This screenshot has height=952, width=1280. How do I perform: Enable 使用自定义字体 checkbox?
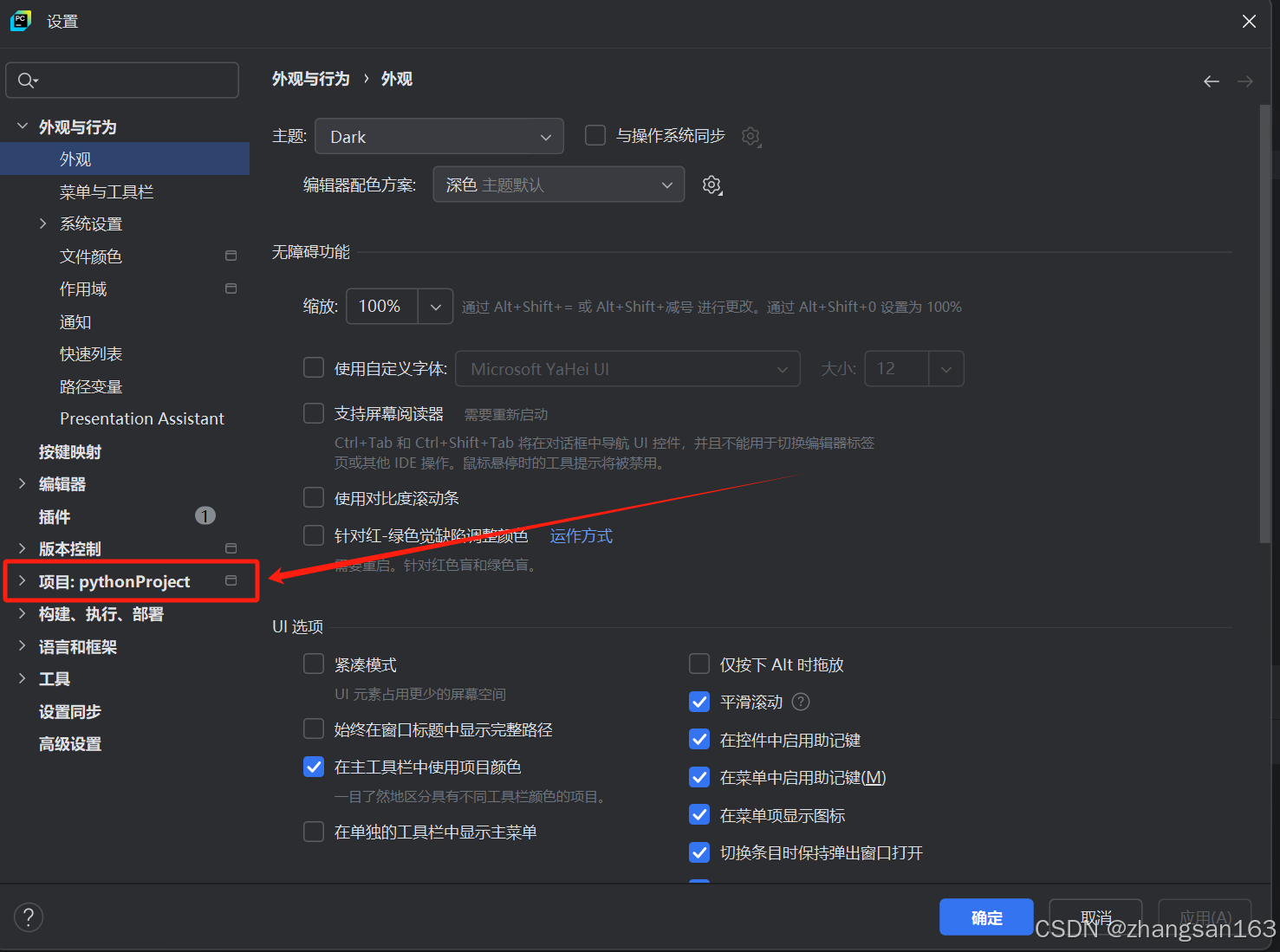(314, 367)
